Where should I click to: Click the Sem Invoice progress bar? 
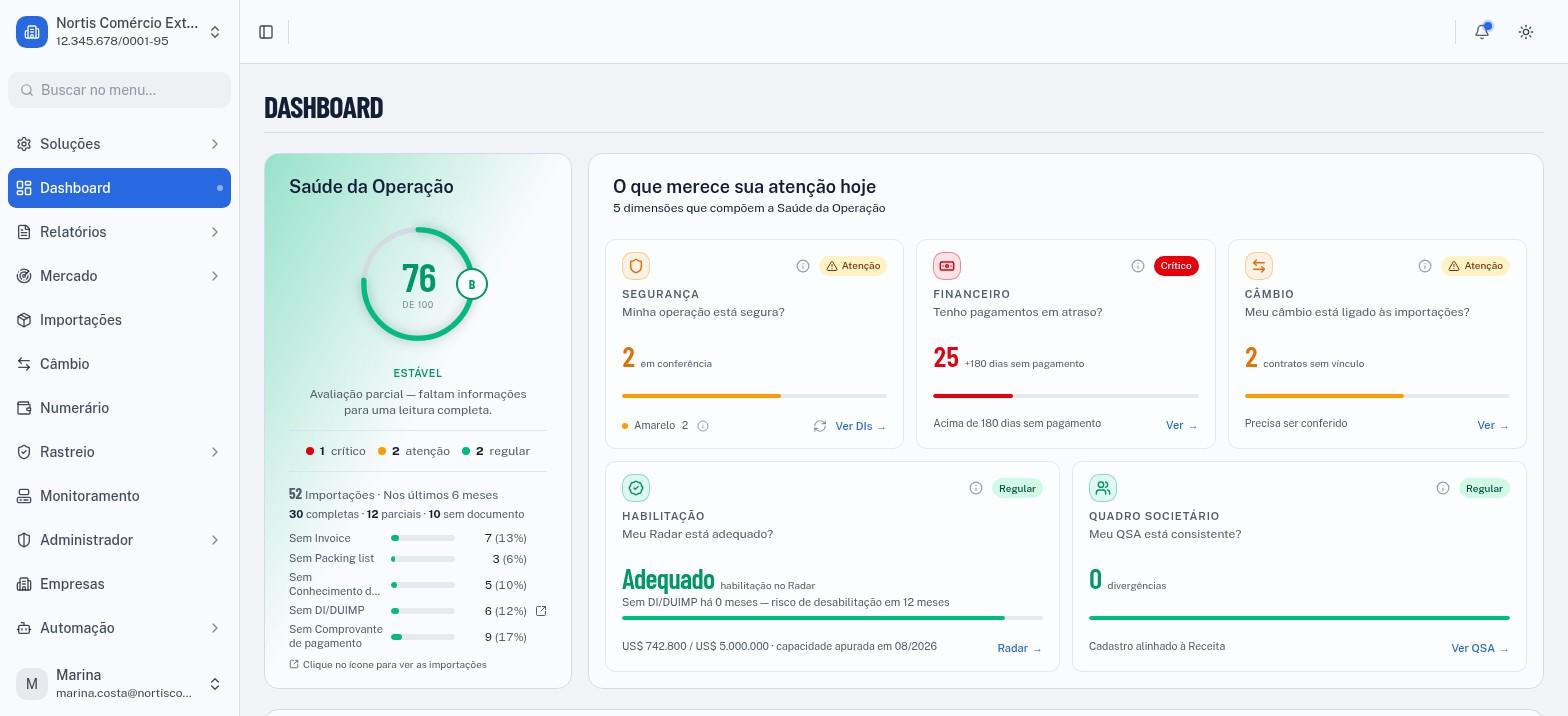pyautogui.click(x=423, y=538)
